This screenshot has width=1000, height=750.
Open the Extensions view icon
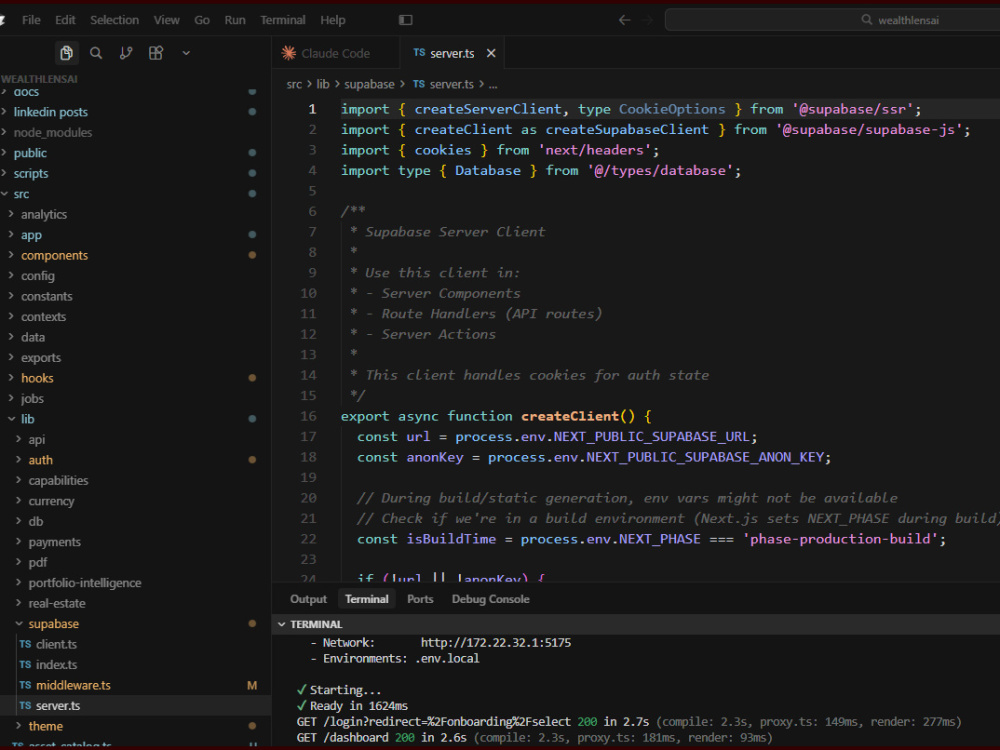pos(156,53)
